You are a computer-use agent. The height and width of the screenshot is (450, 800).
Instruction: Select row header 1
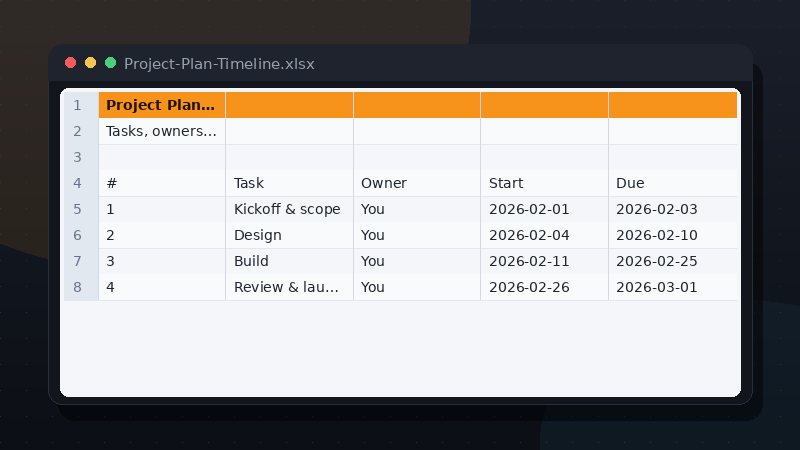79,105
